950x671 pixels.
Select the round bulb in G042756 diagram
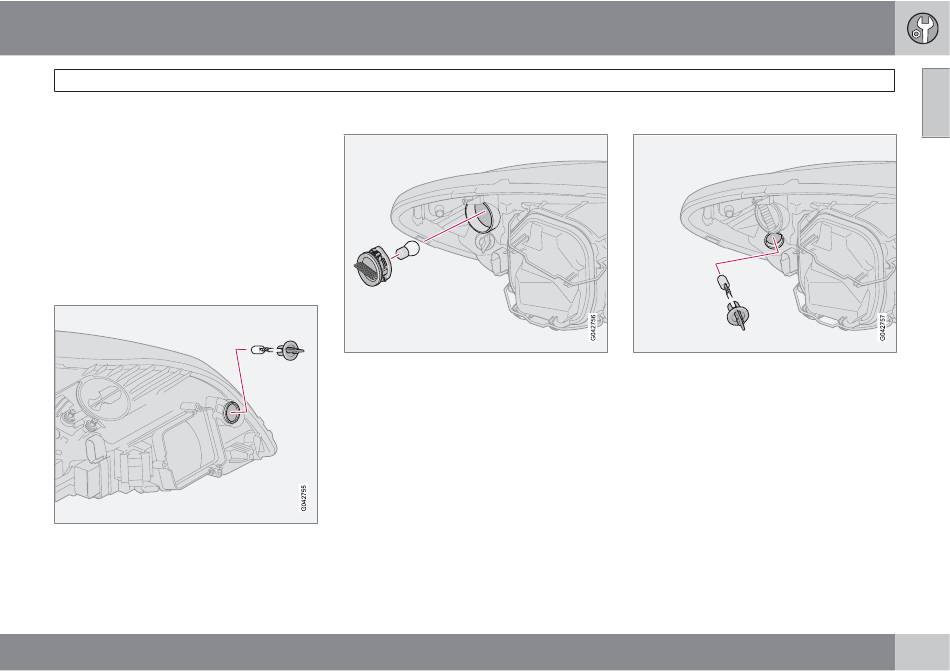408,250
